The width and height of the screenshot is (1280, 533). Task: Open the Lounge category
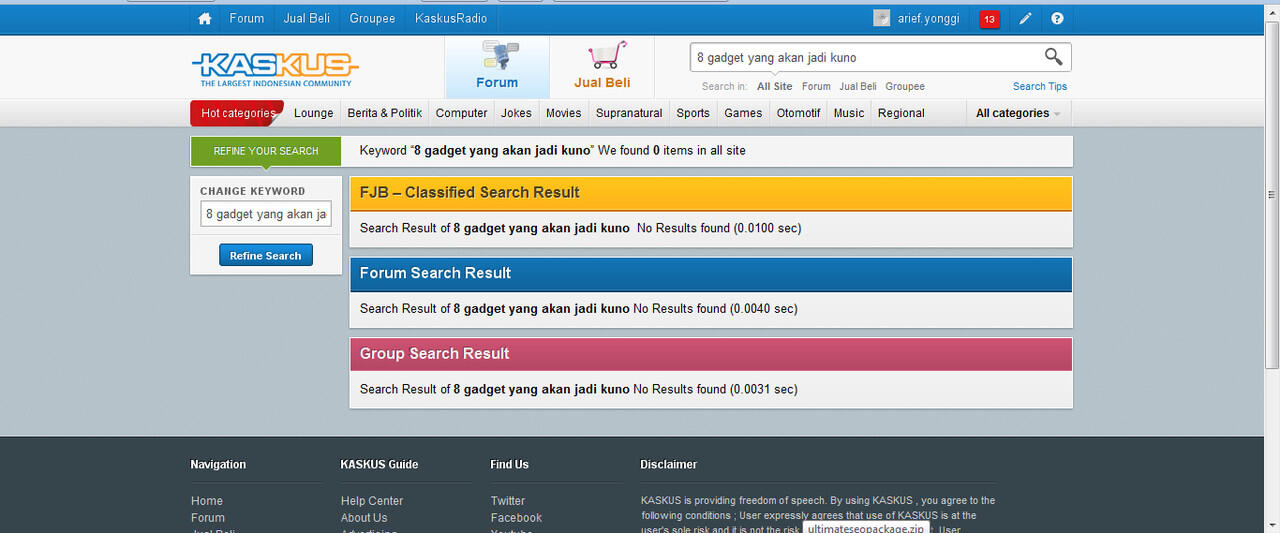[x=313, y=113]
